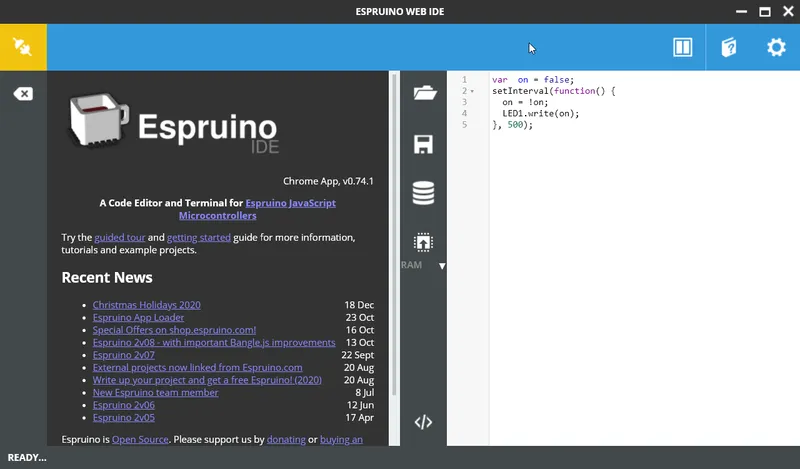Open Special Offers on shop.espruino.com link
Image resolution: width=800 pixels, height=469 pixels.
[x=174, y=330]
